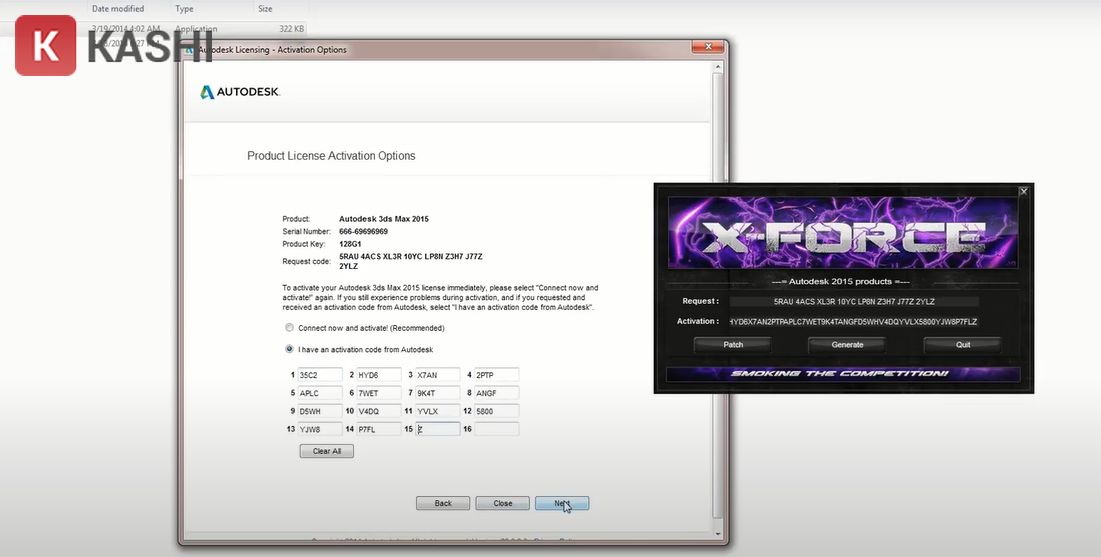Click activation code field 9 containing D5WH
Viewport: 1101px width, 557px height.
coord(320,411)
